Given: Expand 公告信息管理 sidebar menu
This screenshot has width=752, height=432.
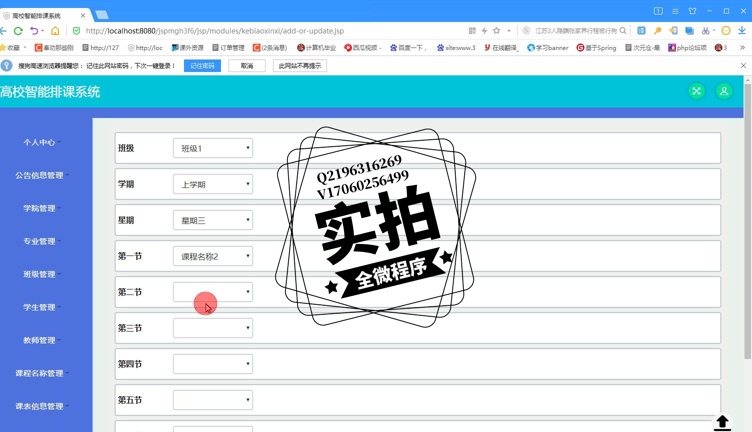Looking at the screenshot, I should 40,175.
